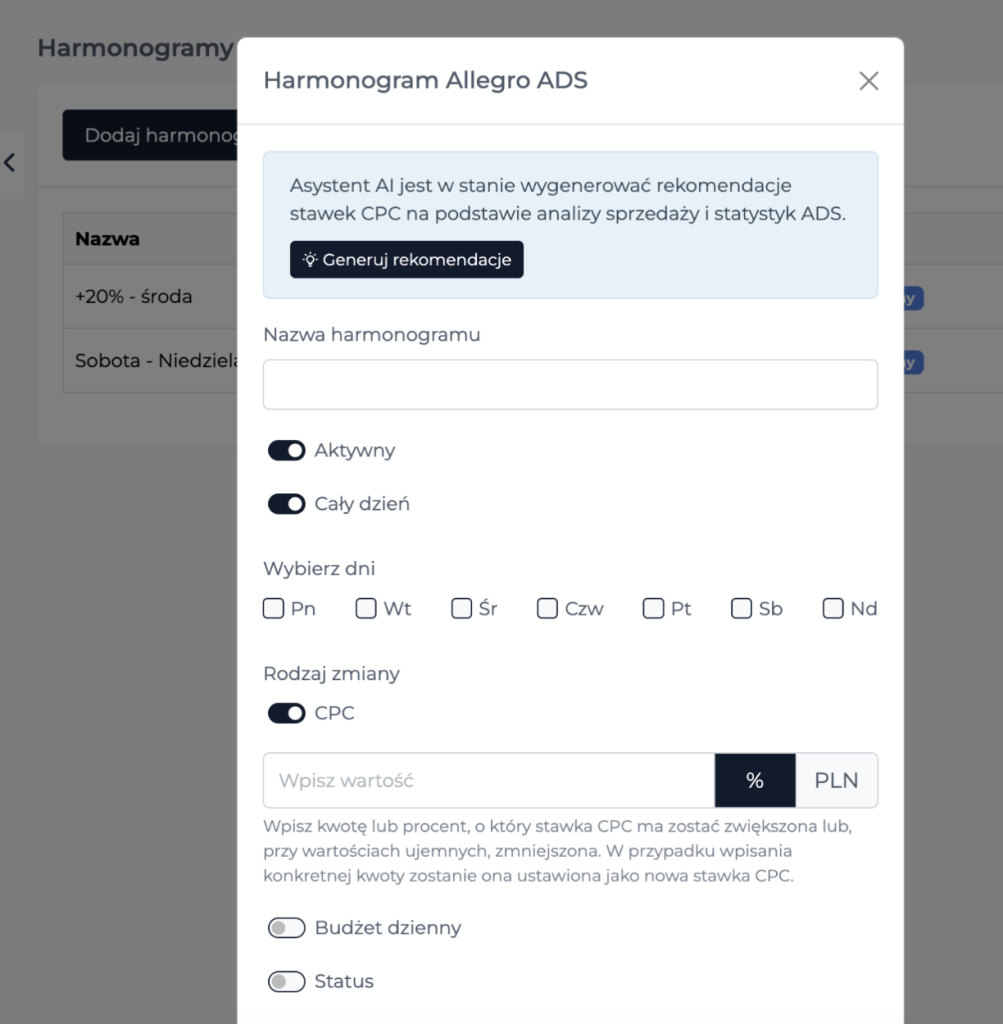Enable the Status switch
The width and height of the screenshot is (1003, 1024).
coord(287,982)
